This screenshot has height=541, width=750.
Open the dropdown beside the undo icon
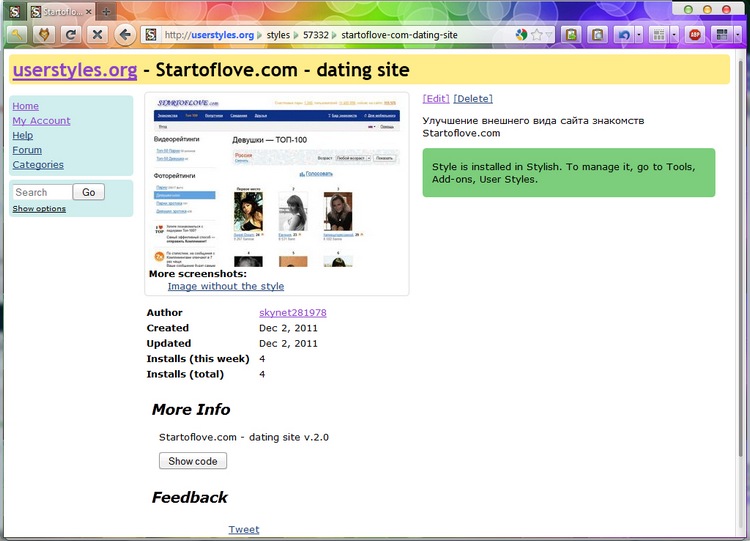pos(639,34)
